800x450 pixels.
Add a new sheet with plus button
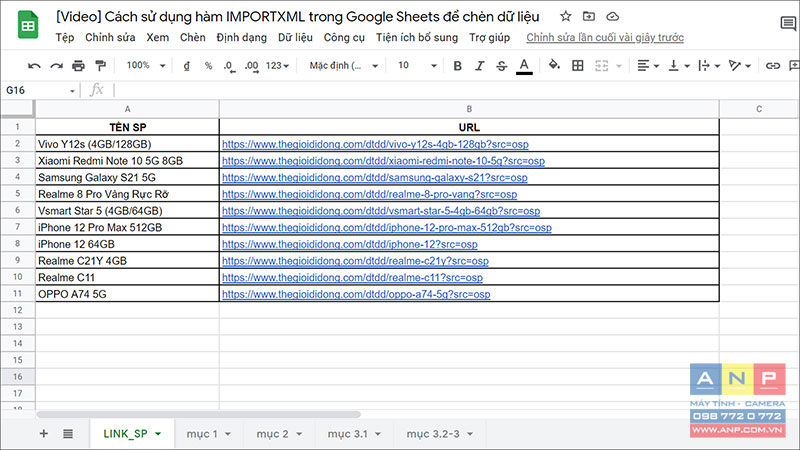pyautogui.click(x=44, y=434)
